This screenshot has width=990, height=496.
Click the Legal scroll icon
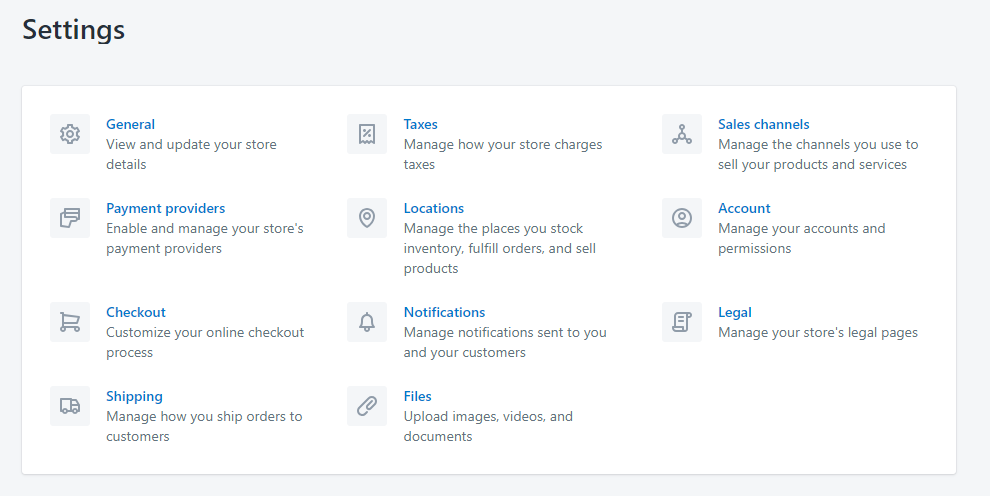pos(682,322)
